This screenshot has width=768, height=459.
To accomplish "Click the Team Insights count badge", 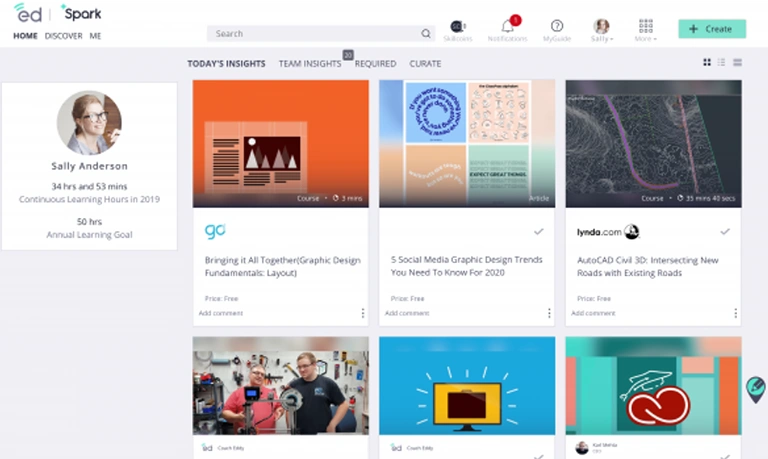I will coord(348,55).
